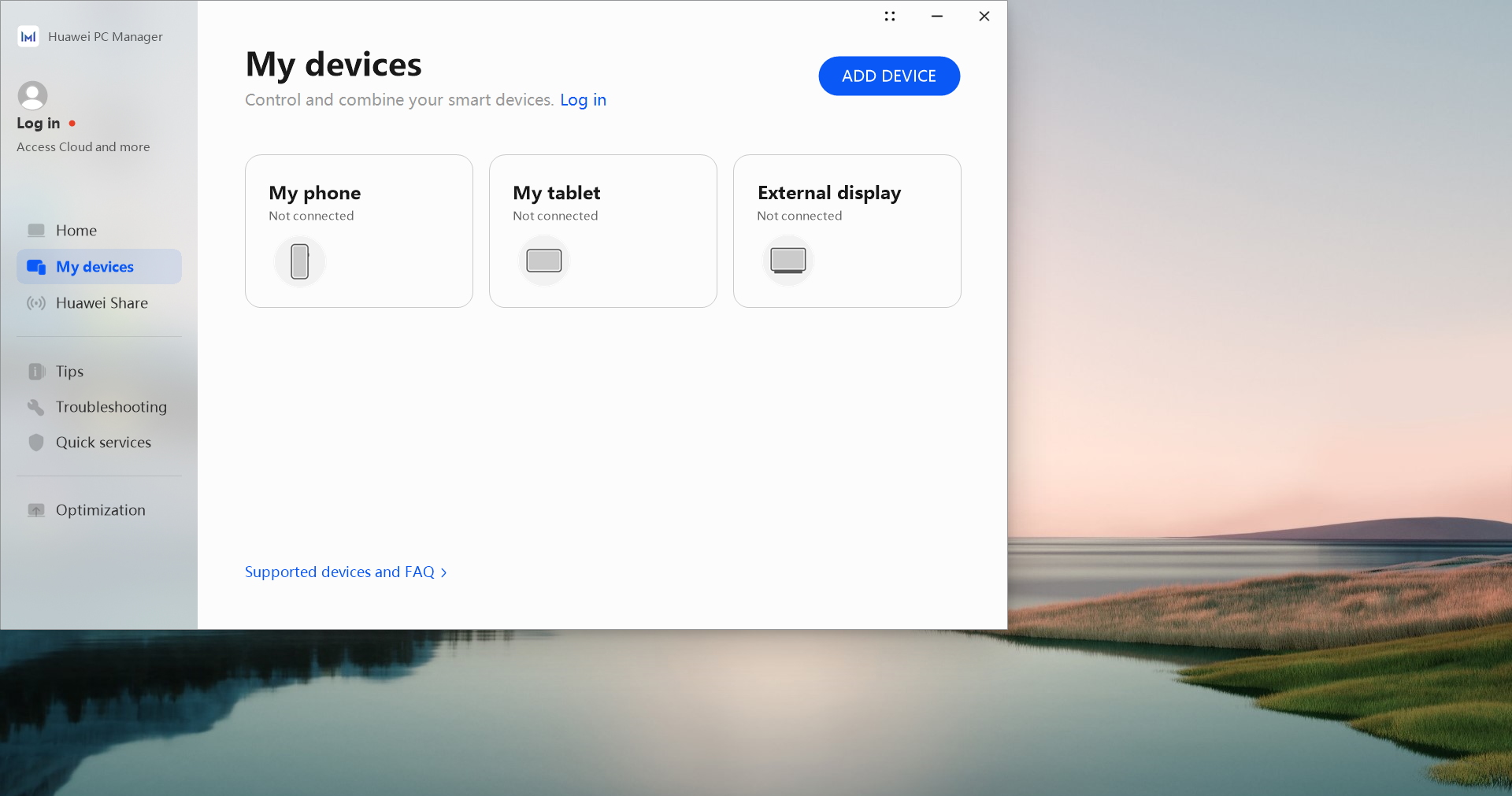Screen dimensions: 1512x796
Task: Go to the Home section
Action: 99,231
